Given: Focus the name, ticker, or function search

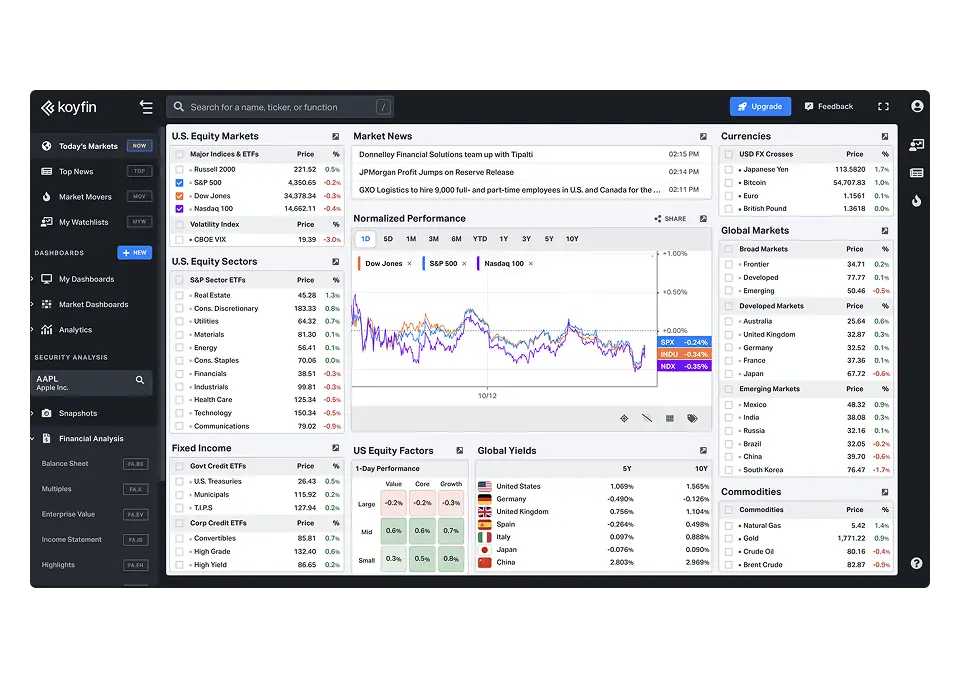Looking at the screenshot, I should [x=280, y=107].
